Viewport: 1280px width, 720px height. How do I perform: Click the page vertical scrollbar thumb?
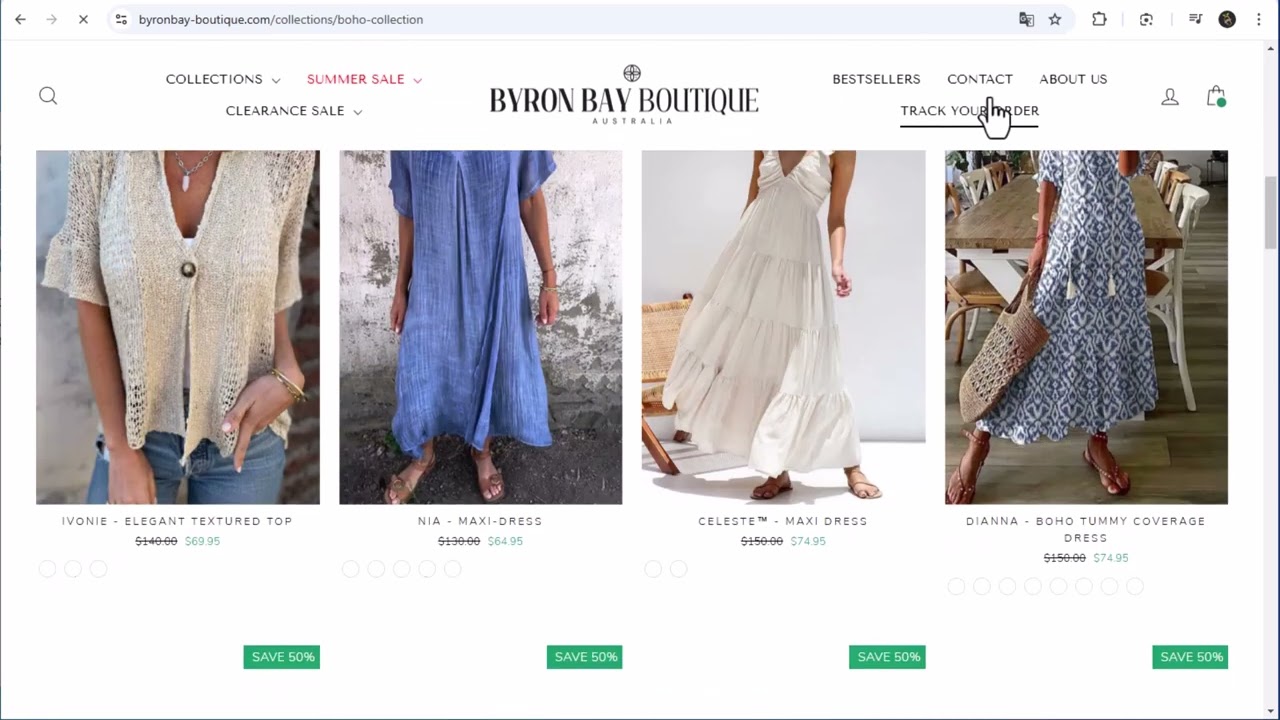pyautogui.click(x=1270, y=212)
